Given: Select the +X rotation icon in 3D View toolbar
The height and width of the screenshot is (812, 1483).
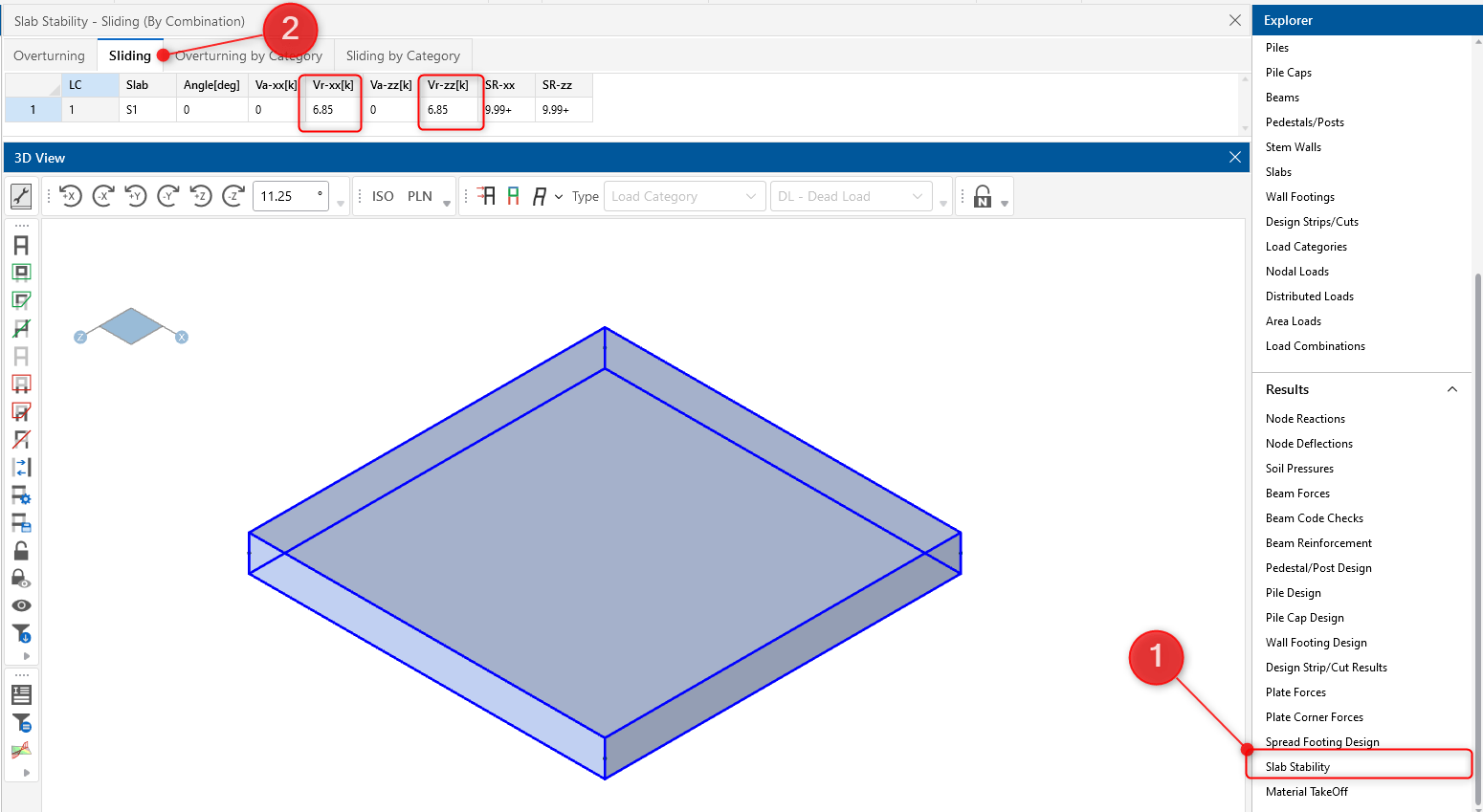Looking at the screenshot, I should (x=69, y=196).
